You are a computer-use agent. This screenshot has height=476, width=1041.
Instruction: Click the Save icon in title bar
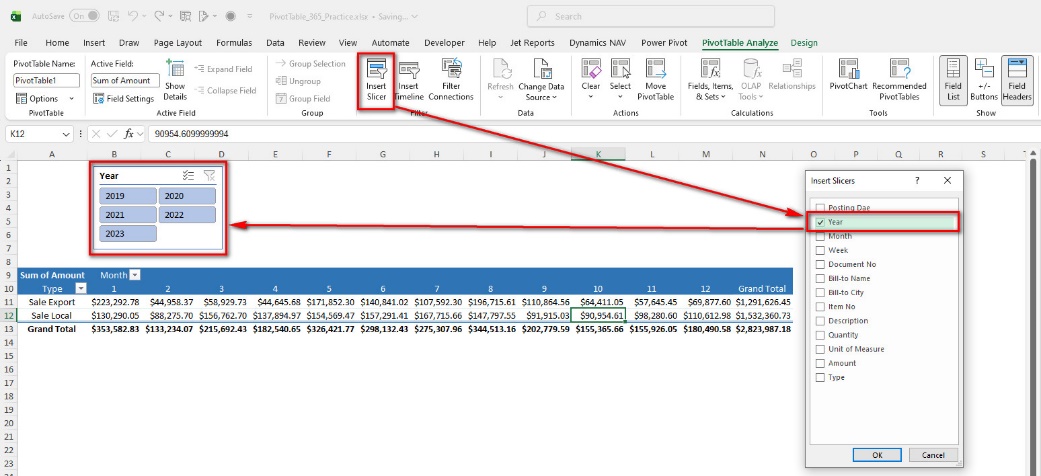tap(114, 15)
